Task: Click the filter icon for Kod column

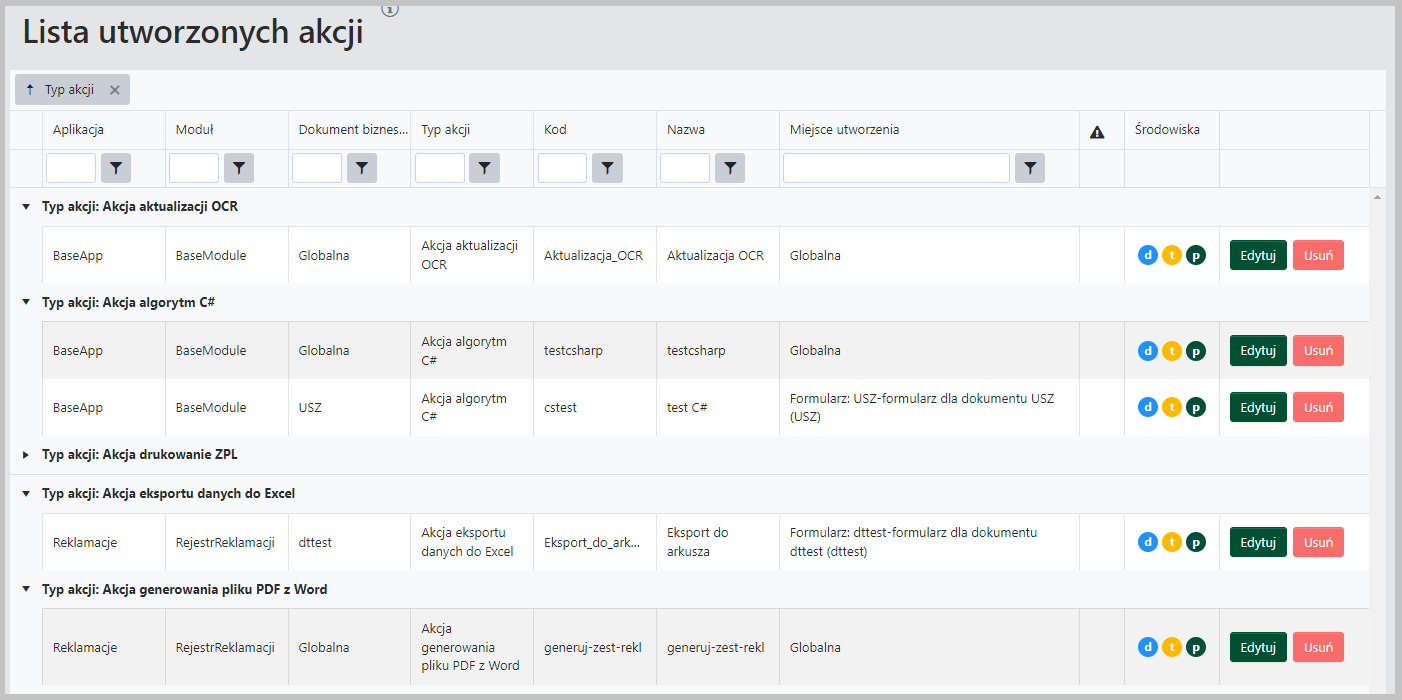Action: [607, 169]
